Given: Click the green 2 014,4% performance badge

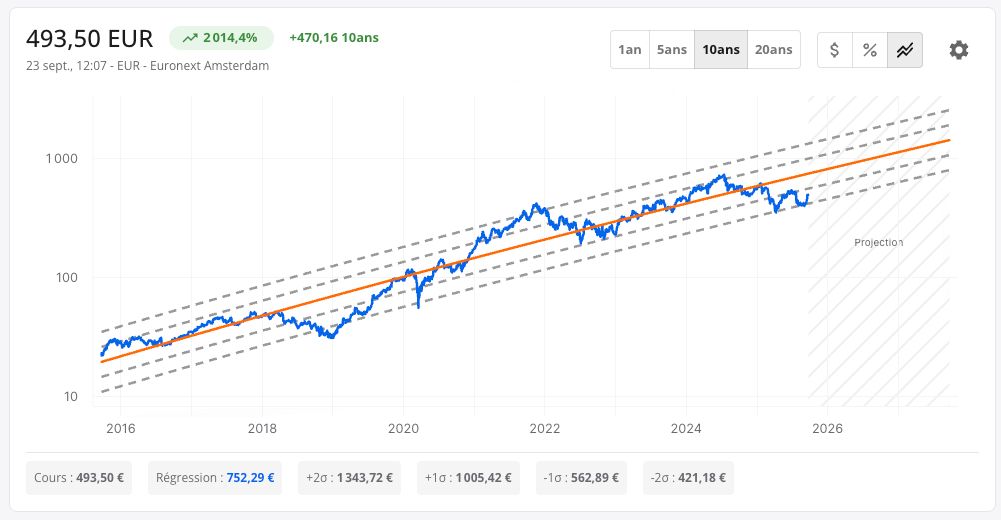Looking at the screenshot, I should click(x=222, y=38).
